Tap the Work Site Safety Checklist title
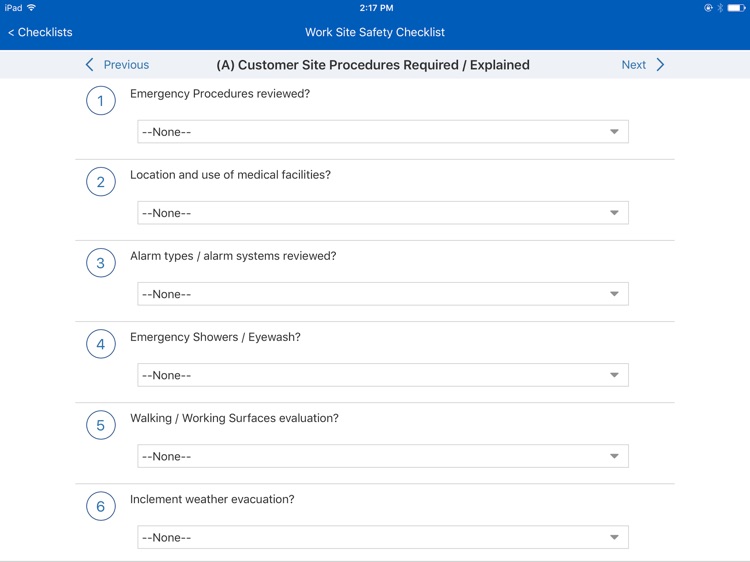Screen dimensions: 750x562 pyautogui.click(x=375, y=32)
